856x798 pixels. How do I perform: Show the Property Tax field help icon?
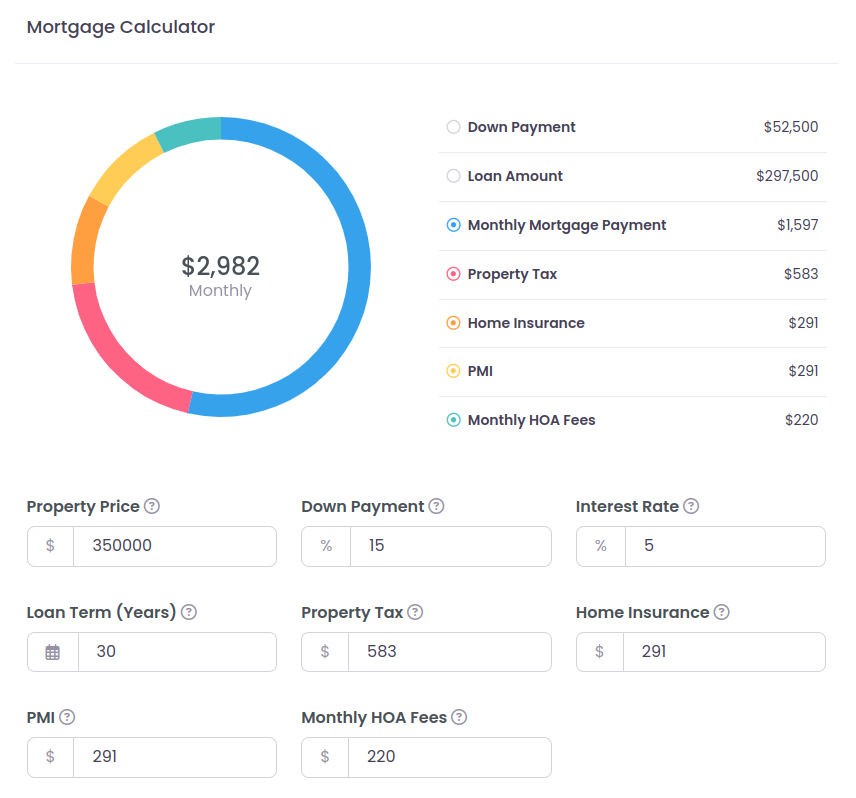pyautogui.click(x=415, y=612)
